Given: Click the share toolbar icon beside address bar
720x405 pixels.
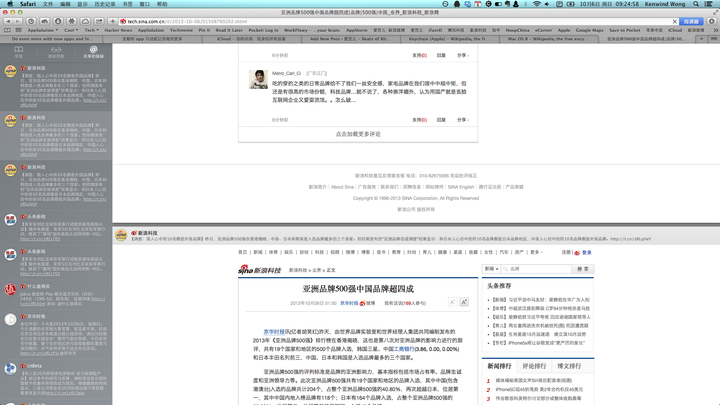Looking at the screenshot, I should [x=99, y=21].
